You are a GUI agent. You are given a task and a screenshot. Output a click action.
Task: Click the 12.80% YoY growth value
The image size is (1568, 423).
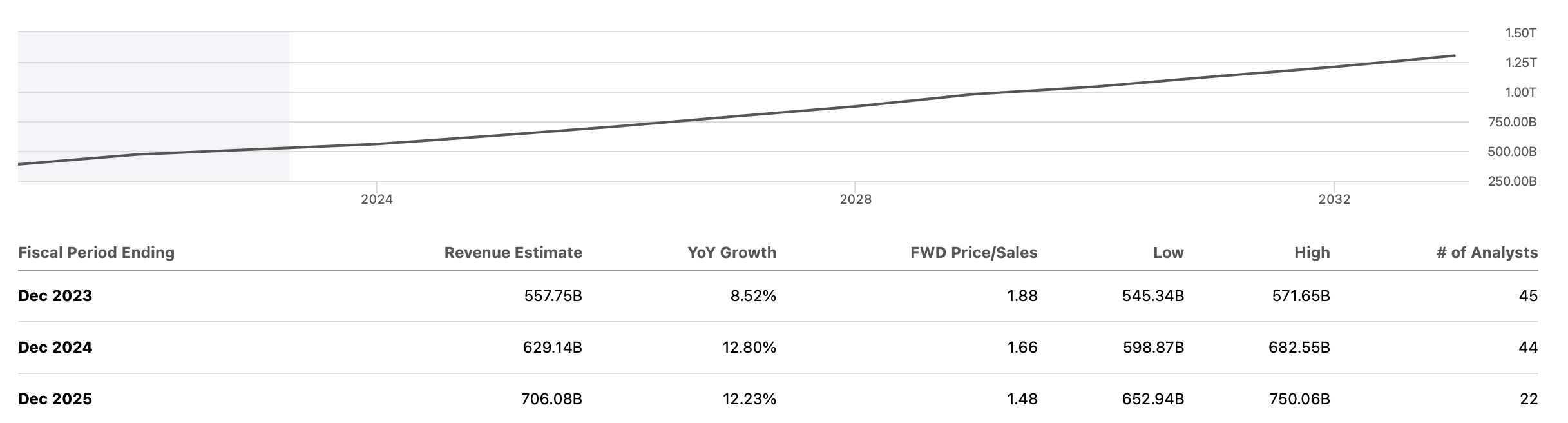[x=749, y=348]
